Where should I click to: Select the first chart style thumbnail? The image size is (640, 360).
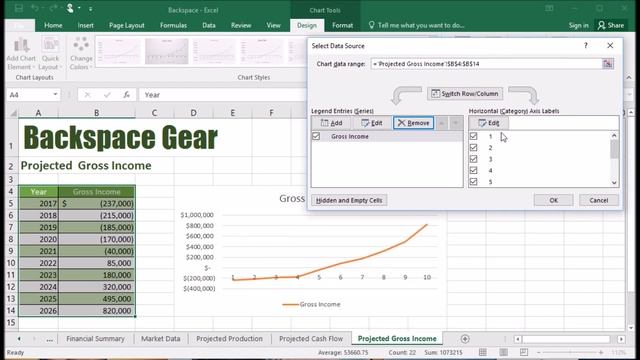coord(119,51)
